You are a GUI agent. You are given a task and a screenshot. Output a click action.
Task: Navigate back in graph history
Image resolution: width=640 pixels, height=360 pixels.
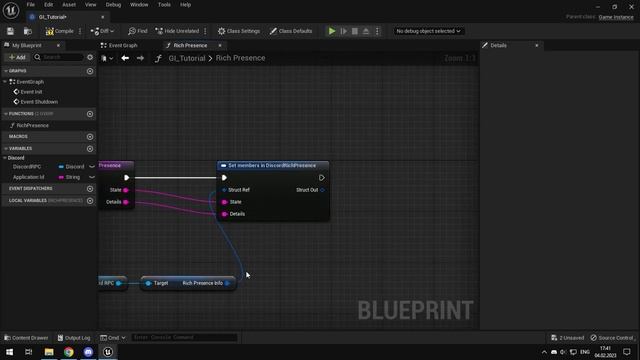[125, 58]
